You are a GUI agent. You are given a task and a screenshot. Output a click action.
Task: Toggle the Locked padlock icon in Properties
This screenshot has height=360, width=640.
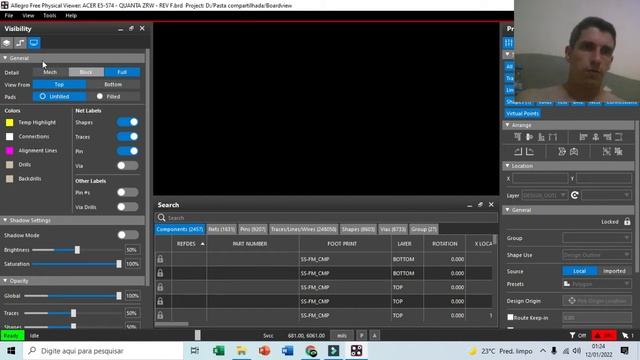point(627,222)
